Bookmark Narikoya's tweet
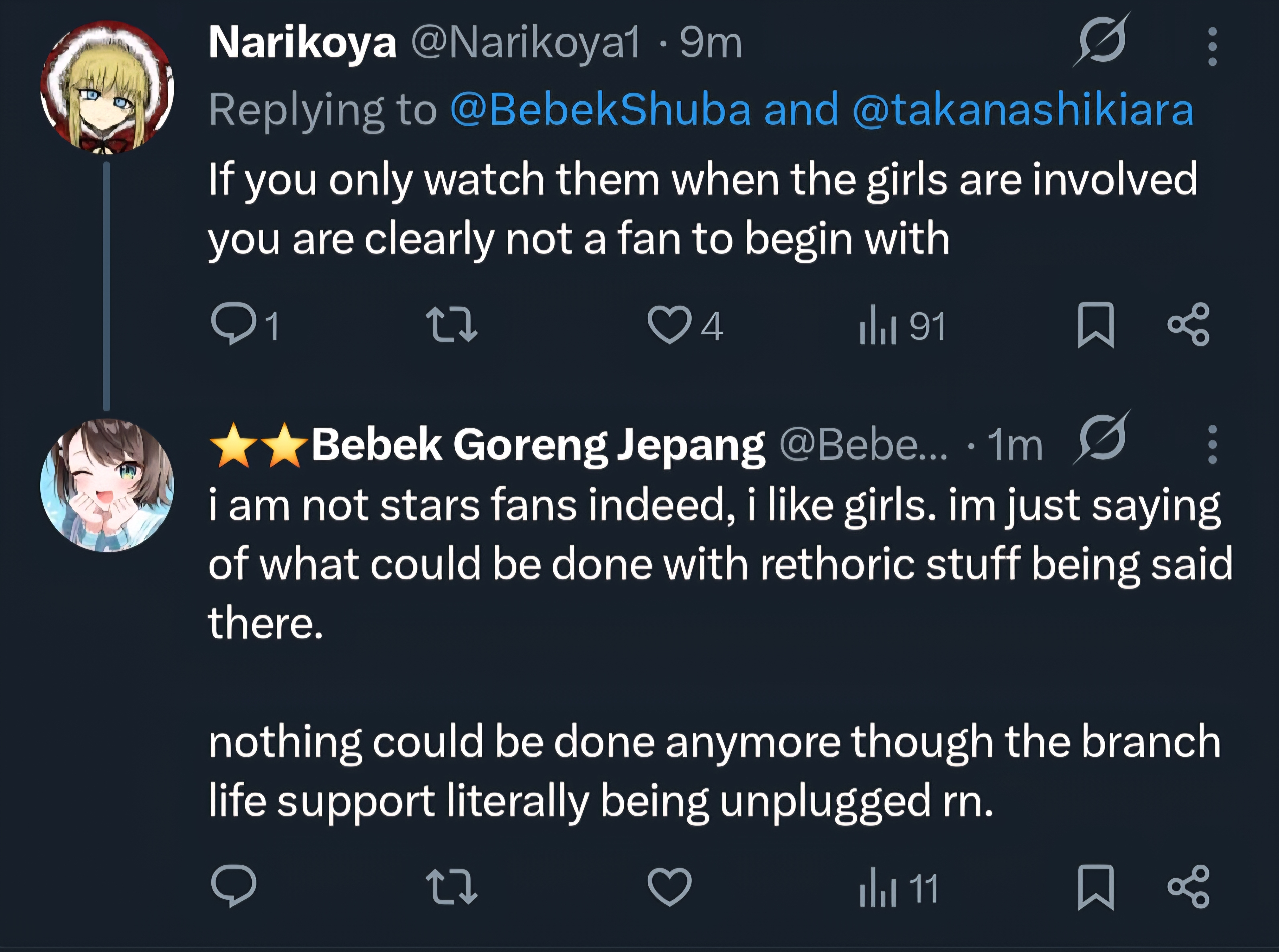Image resolution: width=1279 pixels, height=952 pixels. (1095, 325)
